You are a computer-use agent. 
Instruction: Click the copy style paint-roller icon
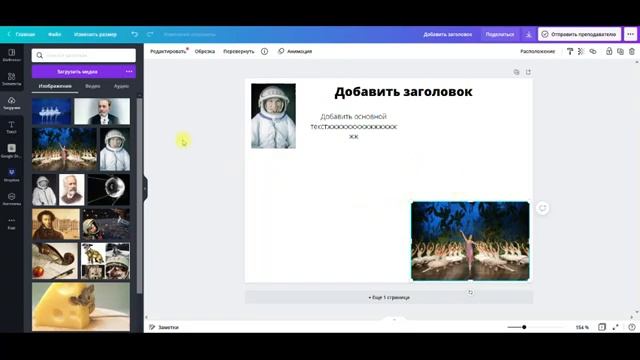coord(570,51)
